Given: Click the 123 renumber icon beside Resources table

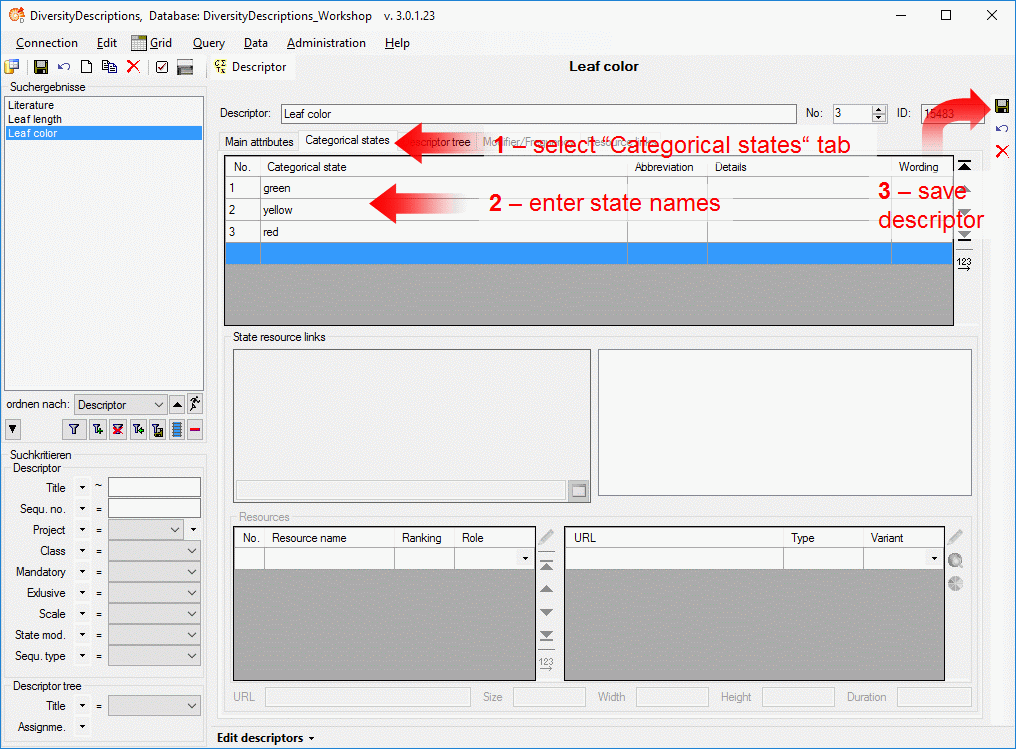Looking at the screenshot, I should [x=546, y=663].
